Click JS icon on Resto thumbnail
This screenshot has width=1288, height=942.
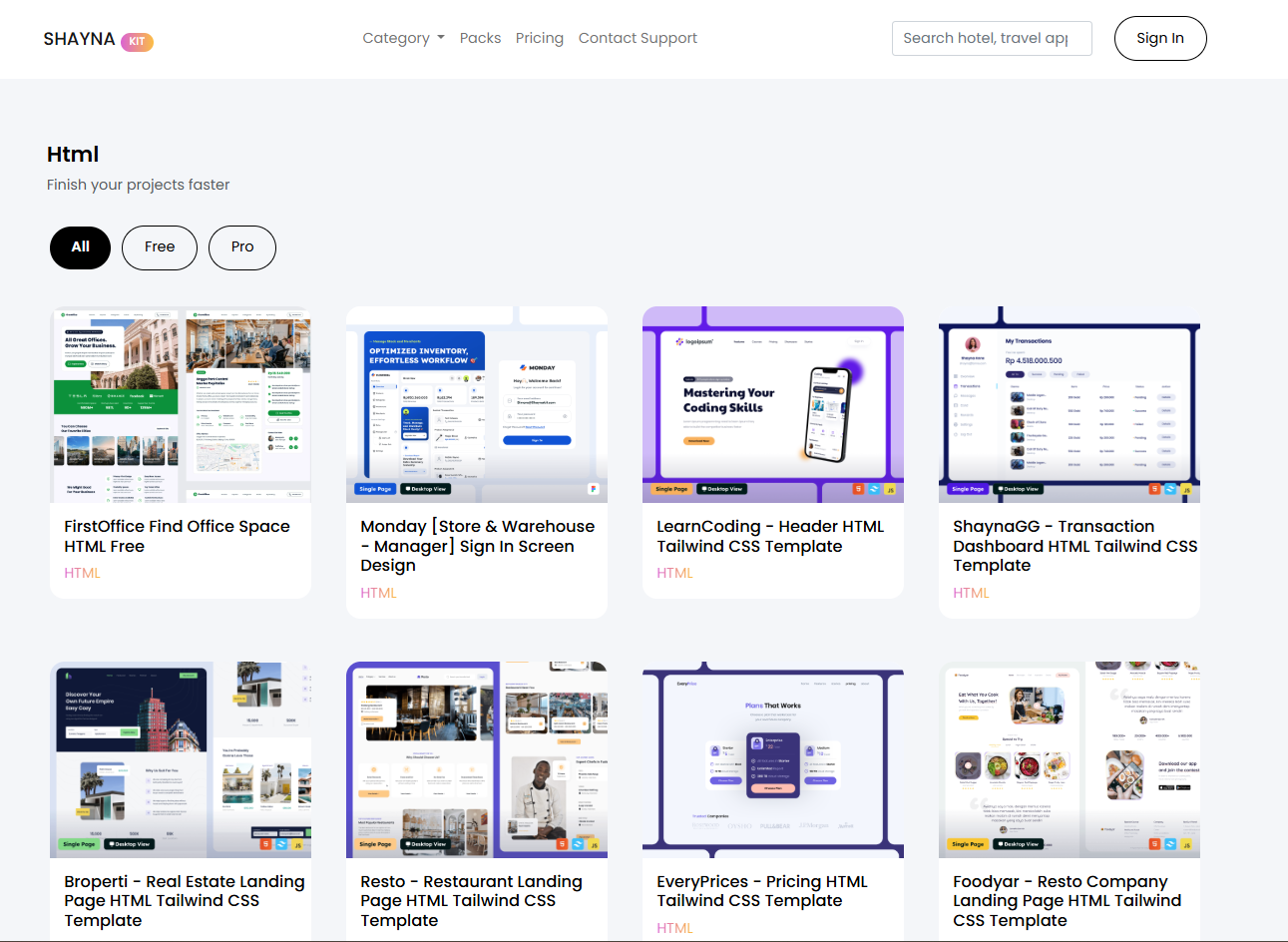tap(594, 844)
